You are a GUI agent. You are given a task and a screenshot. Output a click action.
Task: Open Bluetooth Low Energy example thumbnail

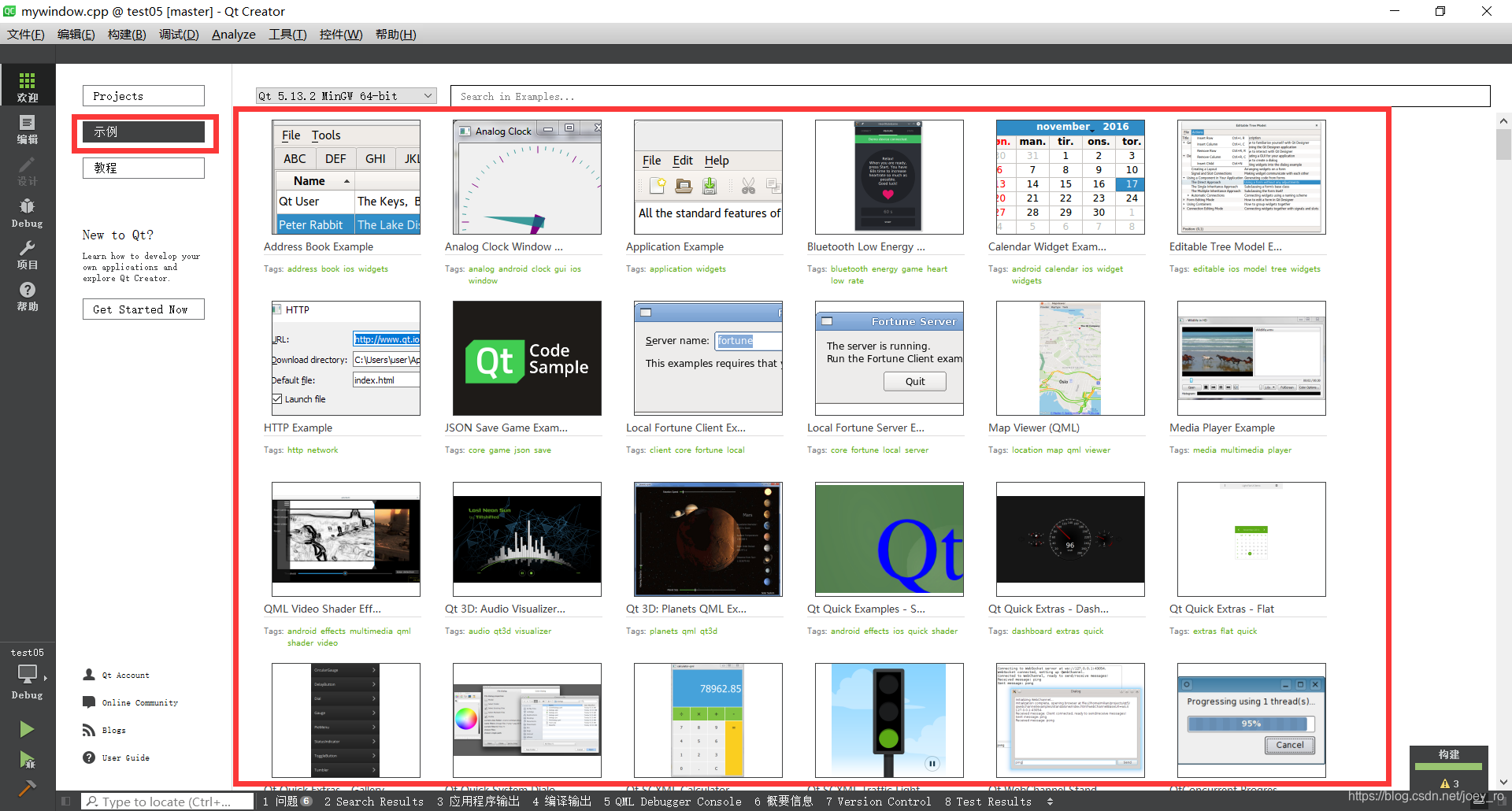pos(889,177)
